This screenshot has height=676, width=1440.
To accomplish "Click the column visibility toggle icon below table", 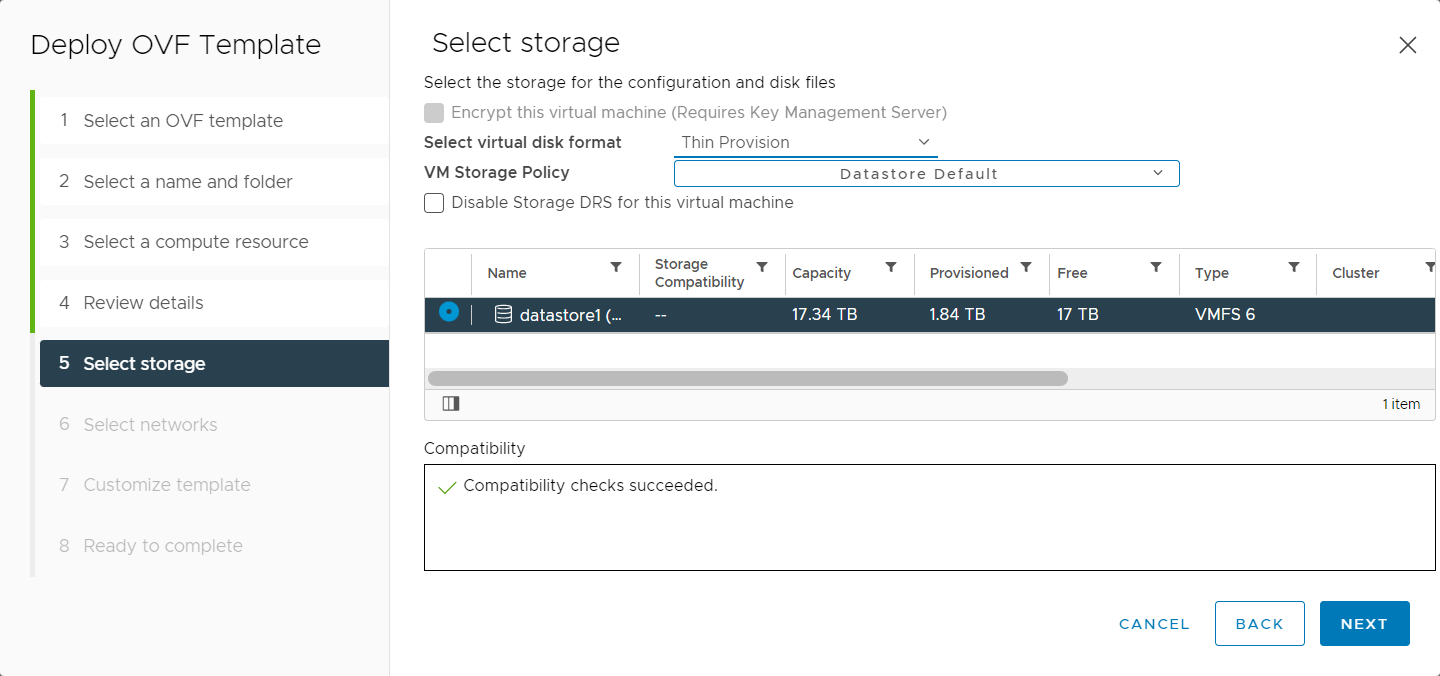I will [x=450, y=404].
